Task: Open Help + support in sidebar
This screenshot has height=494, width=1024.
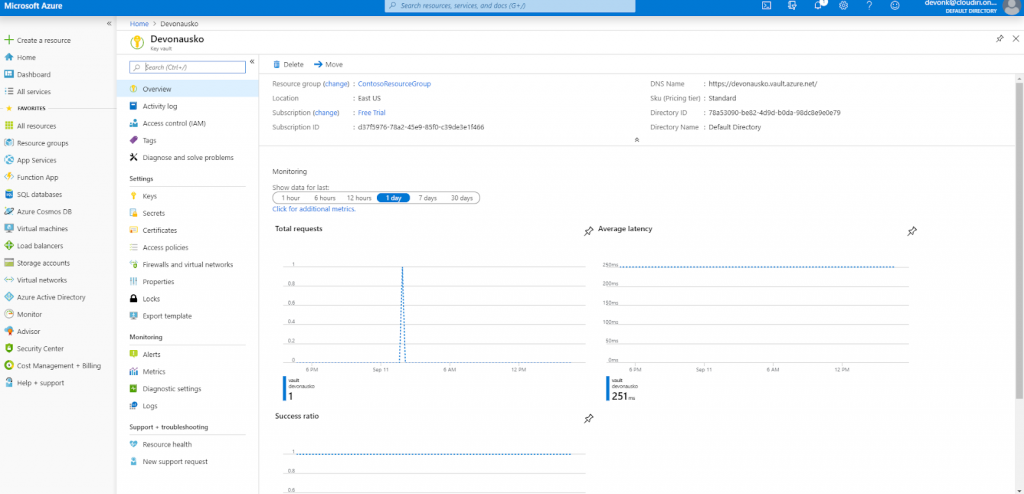Action: 35,383
